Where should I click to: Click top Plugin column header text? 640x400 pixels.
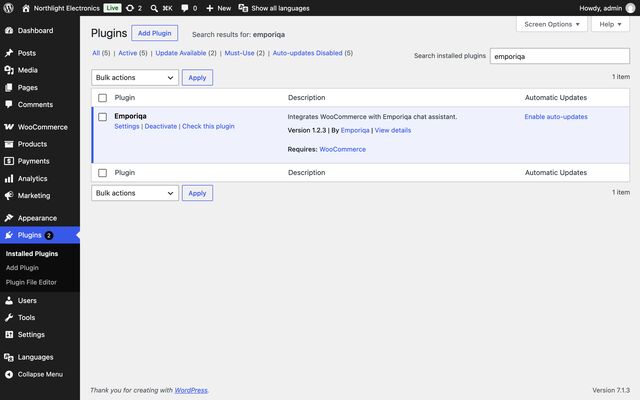pyautogui.click(x=125, y=98)
